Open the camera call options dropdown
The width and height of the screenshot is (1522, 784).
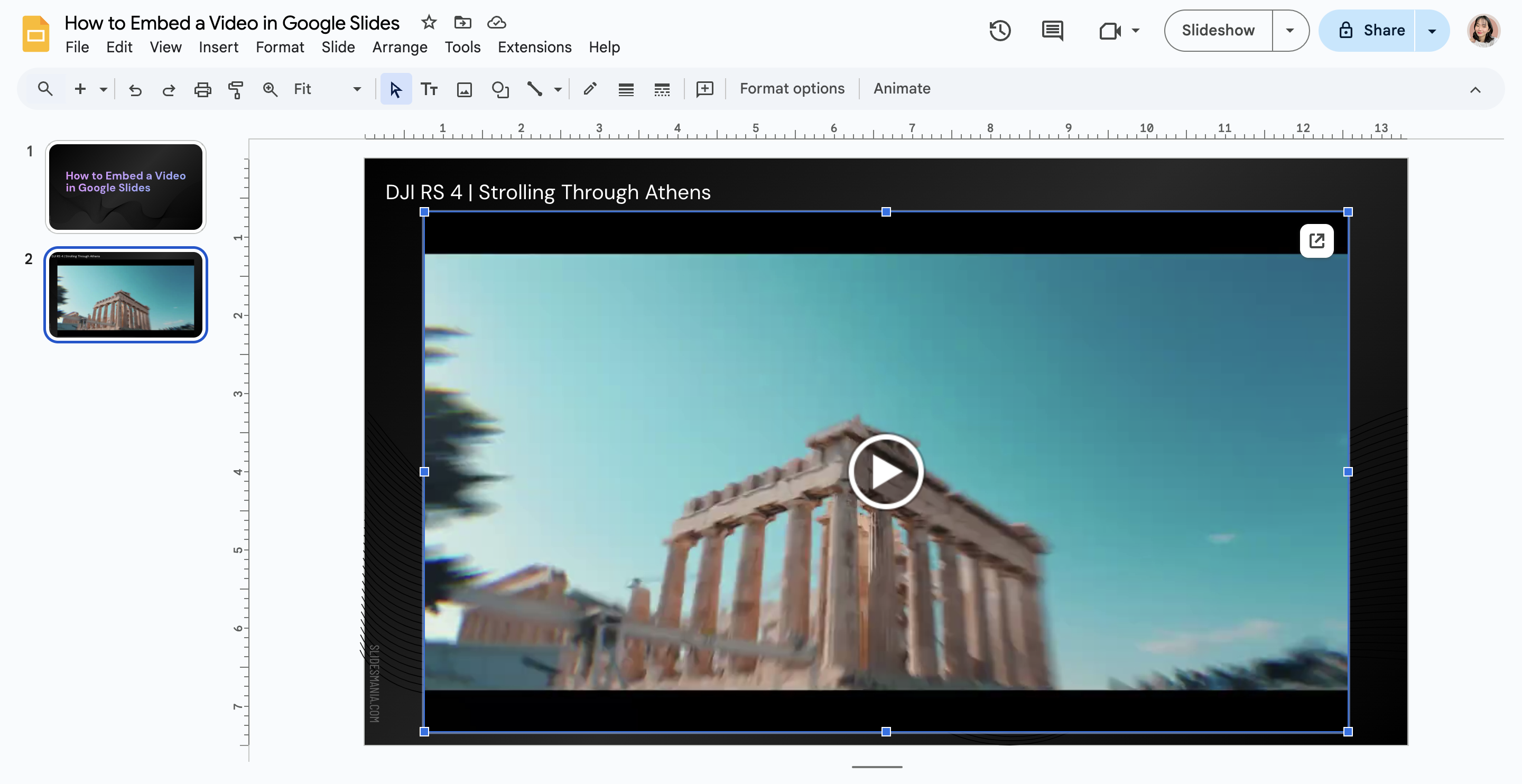click(x=1136, y=30)
